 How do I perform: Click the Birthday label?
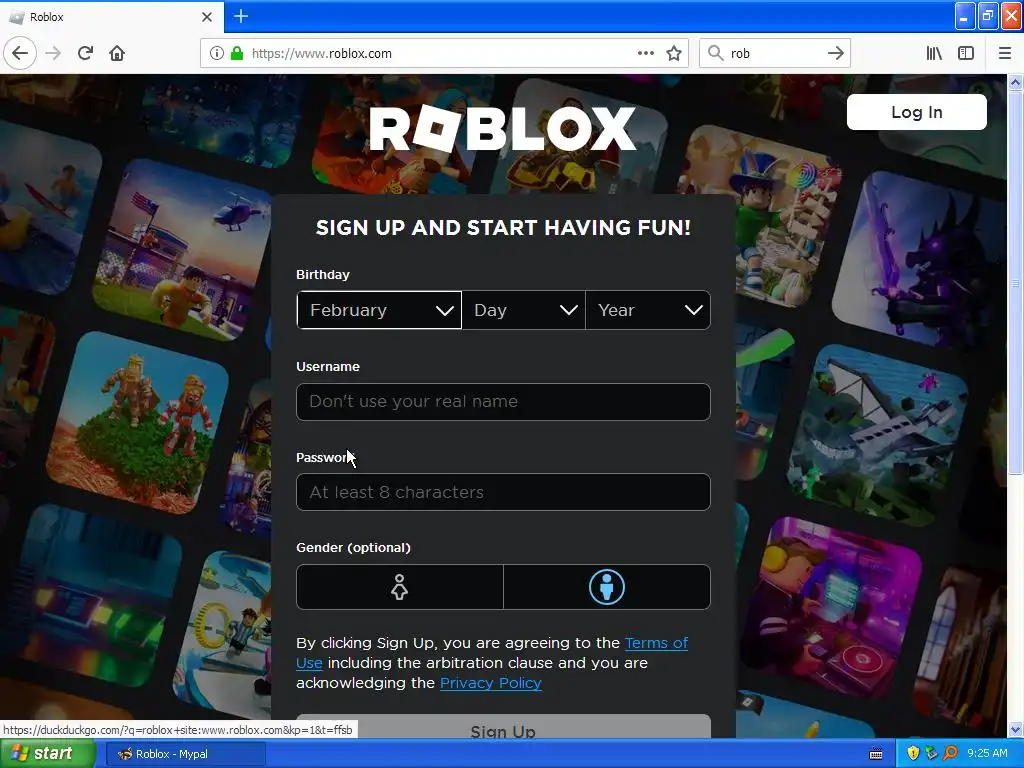(x=323, y=274)
